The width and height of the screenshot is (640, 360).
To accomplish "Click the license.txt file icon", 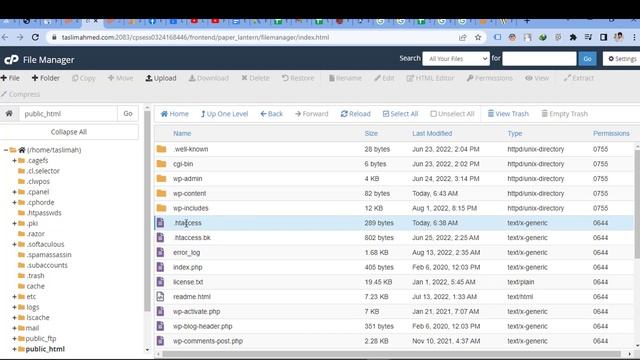I will pos(160,282).
